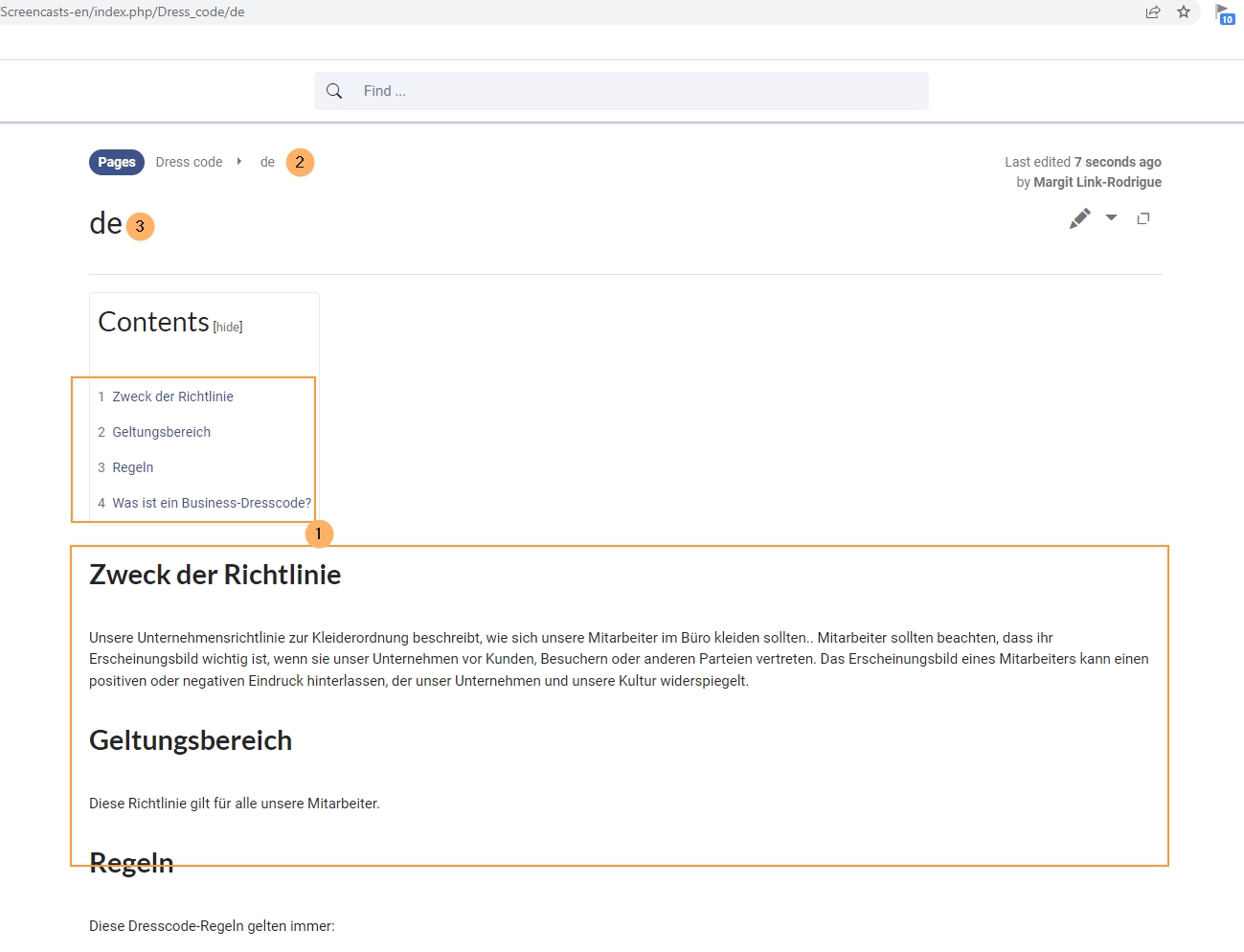Hide the Contents table
1244x952 pixels.
228,328
